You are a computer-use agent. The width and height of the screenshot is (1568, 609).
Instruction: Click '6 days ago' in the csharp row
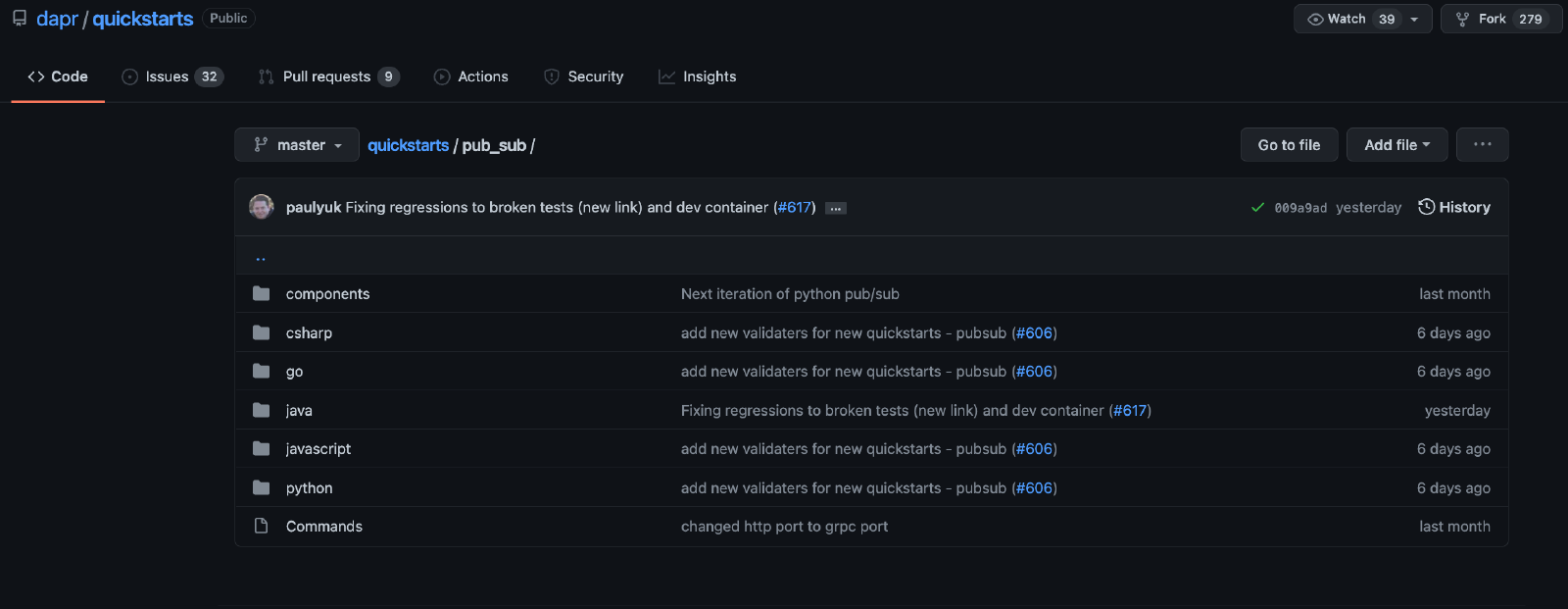[x=1453, y=333]
